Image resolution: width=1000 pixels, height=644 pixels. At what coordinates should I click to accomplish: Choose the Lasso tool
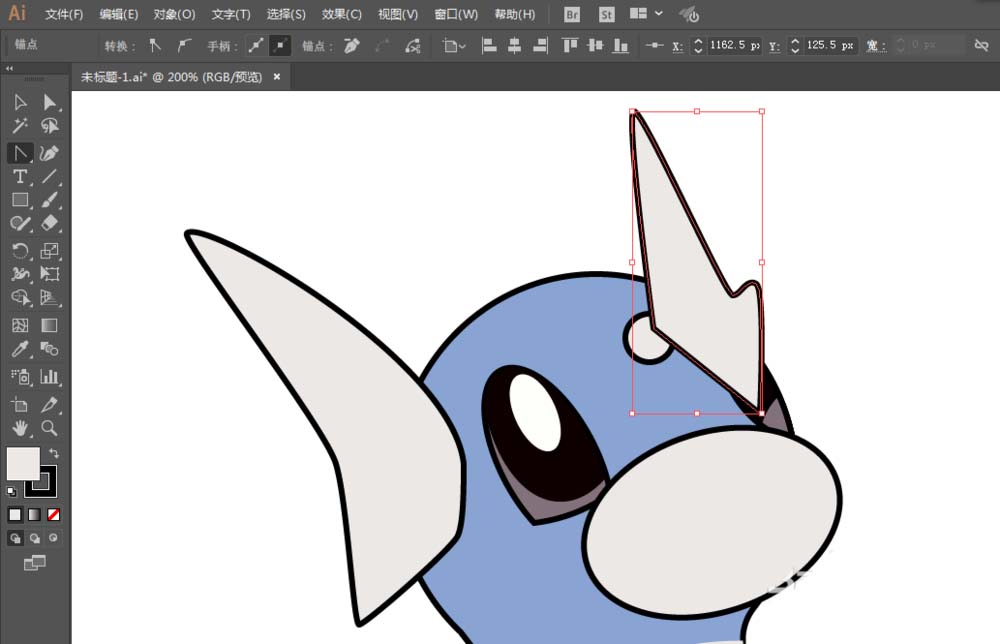pyautogui.click(x=49, y=126)
